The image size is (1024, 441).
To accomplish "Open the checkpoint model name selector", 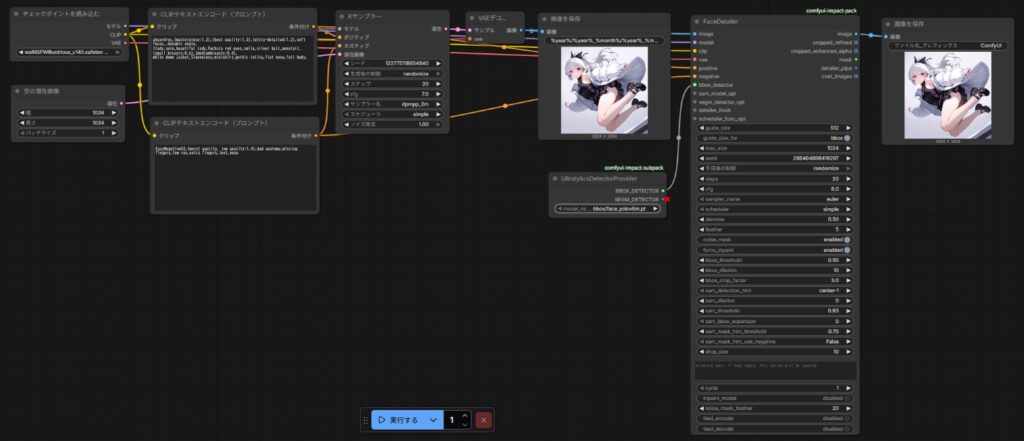I will 70,53.
